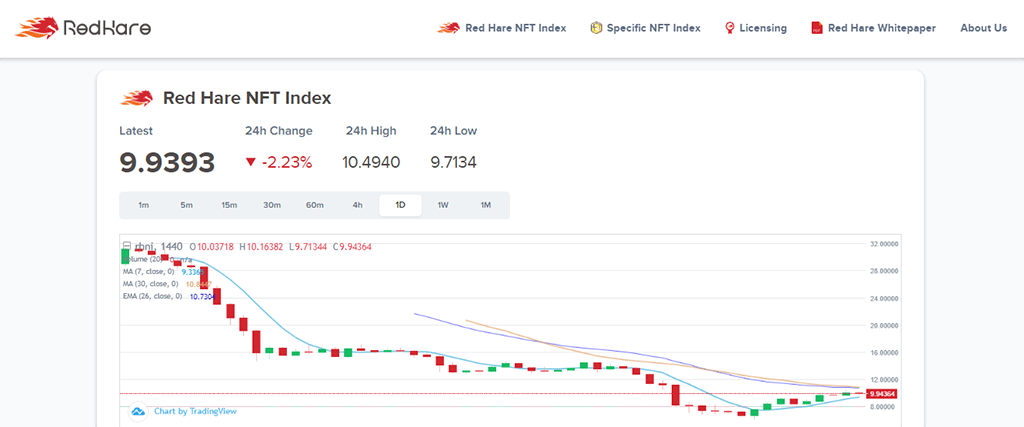
Task: Click the red PDF icon beside Whitepaper
Action: click(816, 28)
